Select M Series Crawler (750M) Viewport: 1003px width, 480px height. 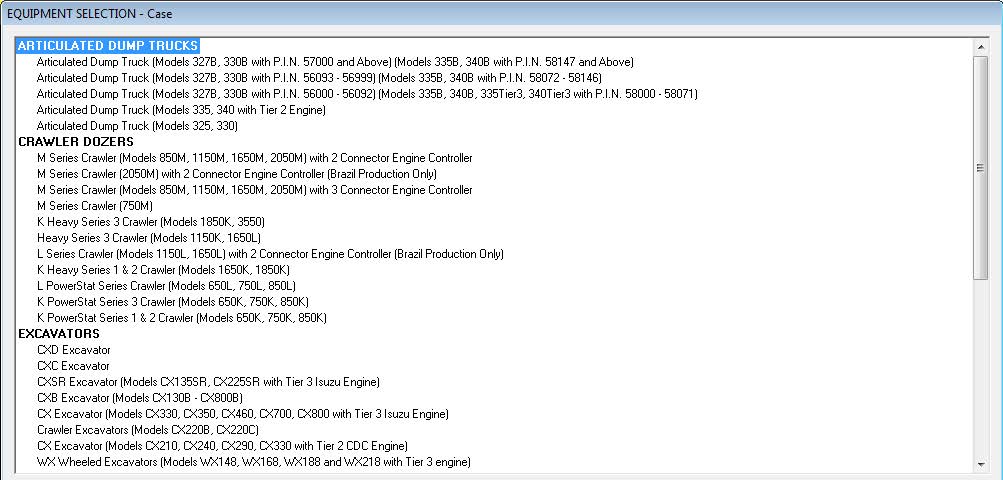(x=95, y=206)
